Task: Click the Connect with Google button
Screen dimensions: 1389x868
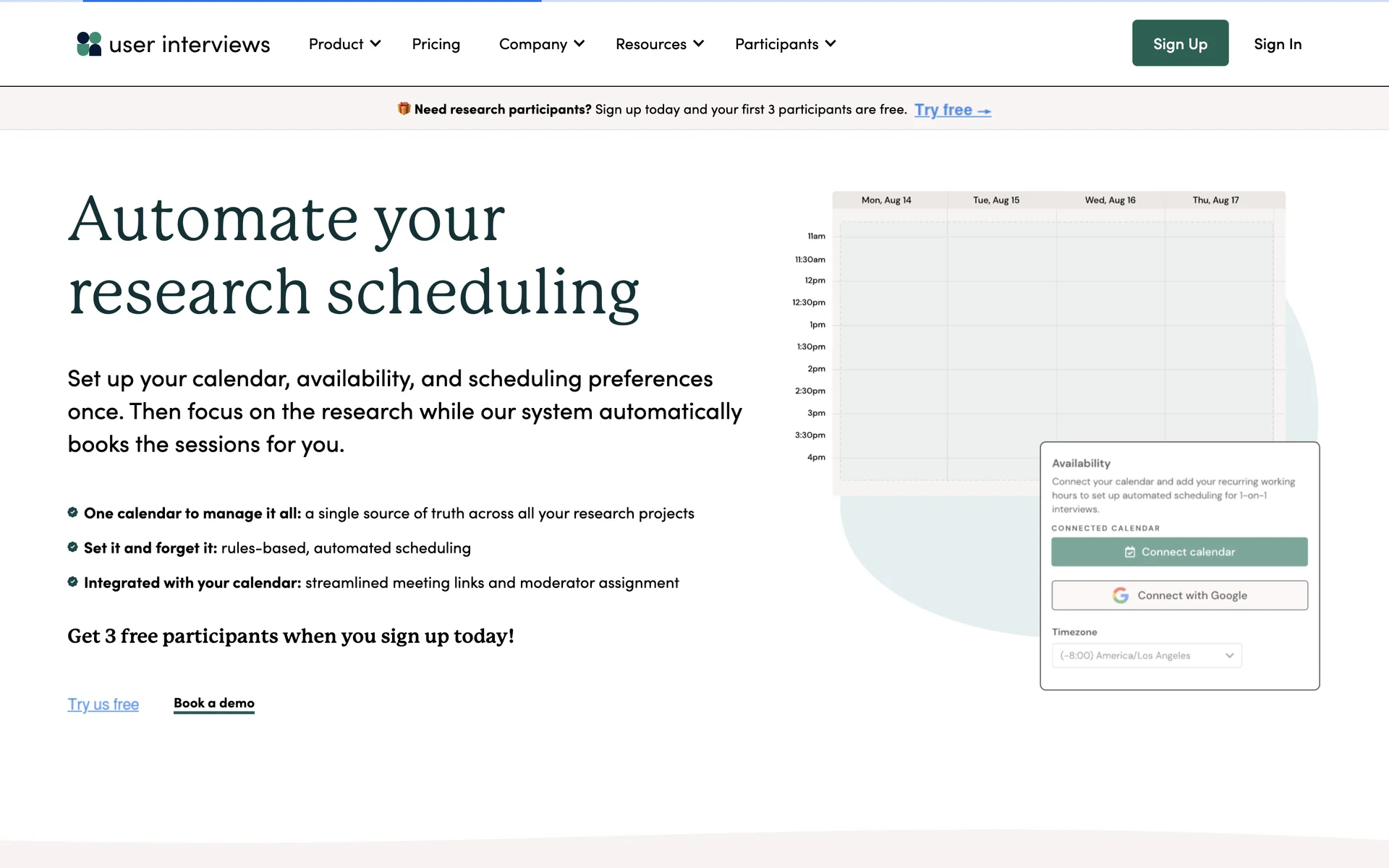Action: pyautogui.click(x=1179, y=595)
